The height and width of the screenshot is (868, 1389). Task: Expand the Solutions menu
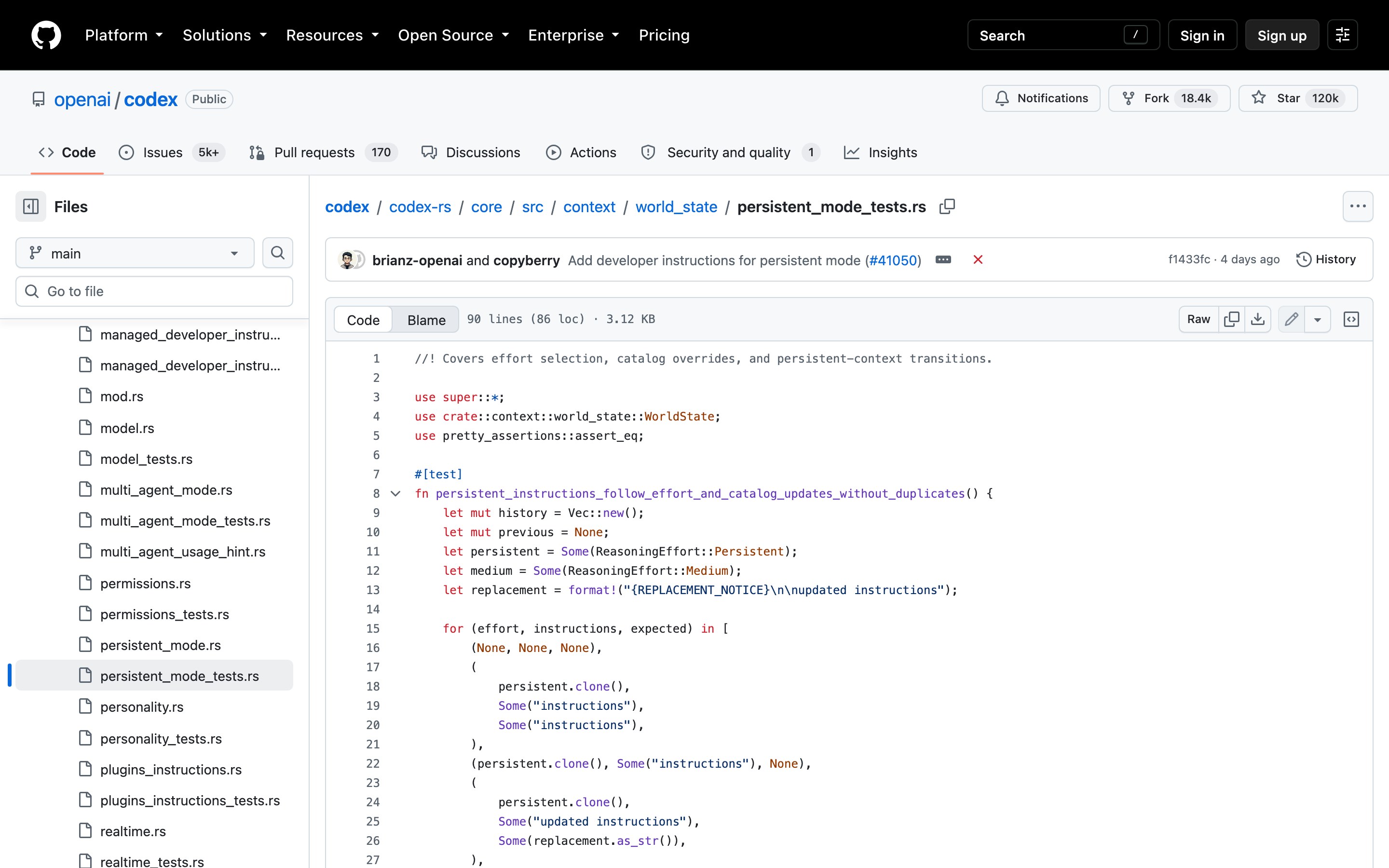pos(225,36)
